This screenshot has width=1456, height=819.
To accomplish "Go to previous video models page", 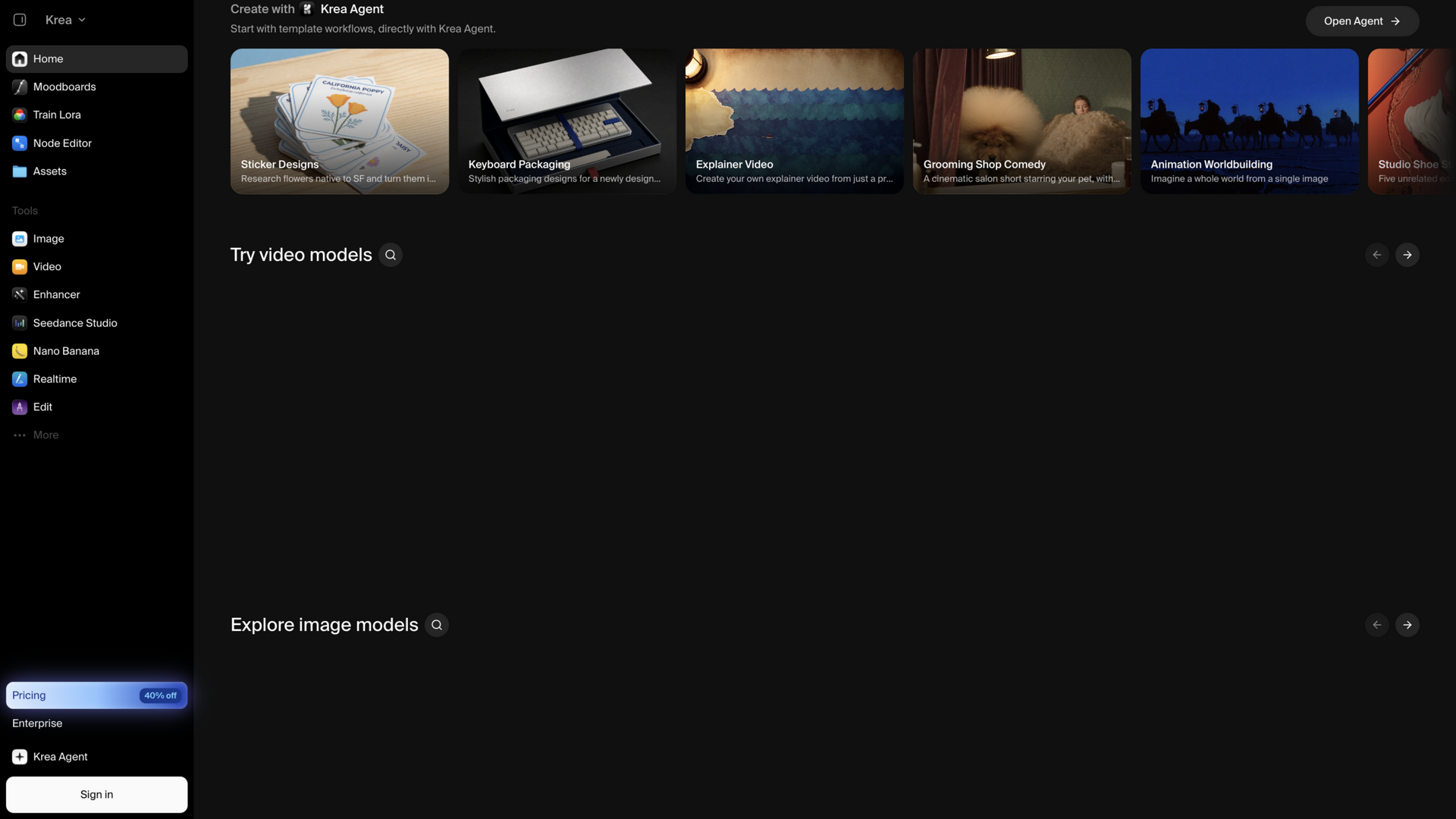I will point(1377,255).
